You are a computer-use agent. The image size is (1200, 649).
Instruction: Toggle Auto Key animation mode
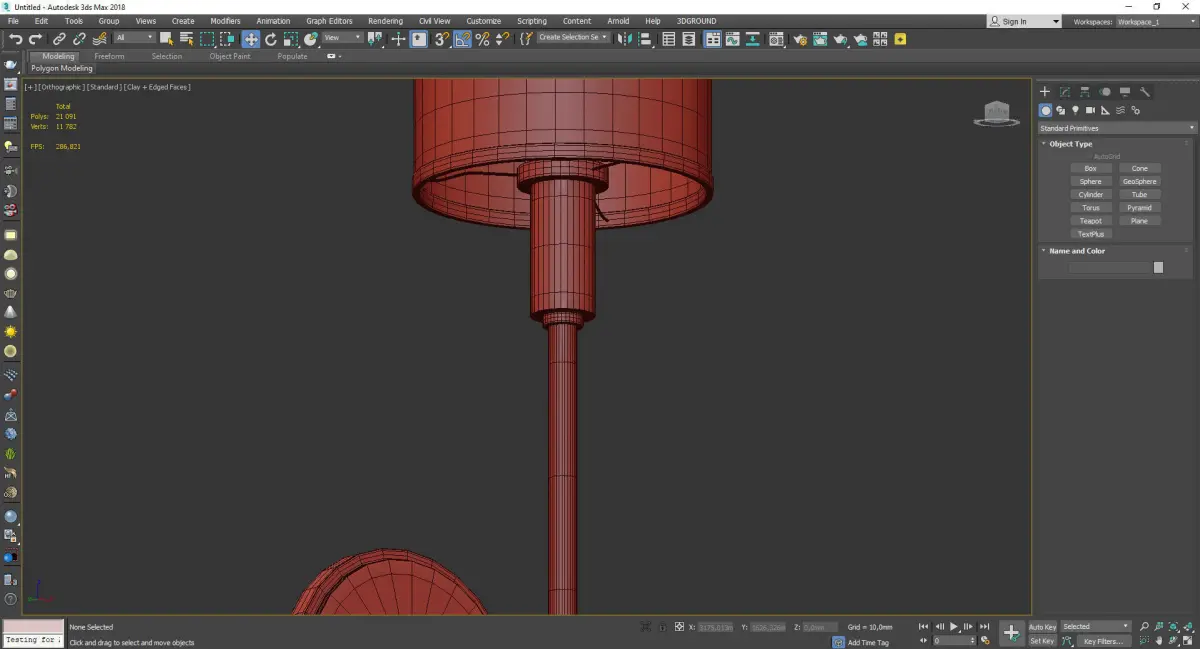pos(1042,627)
